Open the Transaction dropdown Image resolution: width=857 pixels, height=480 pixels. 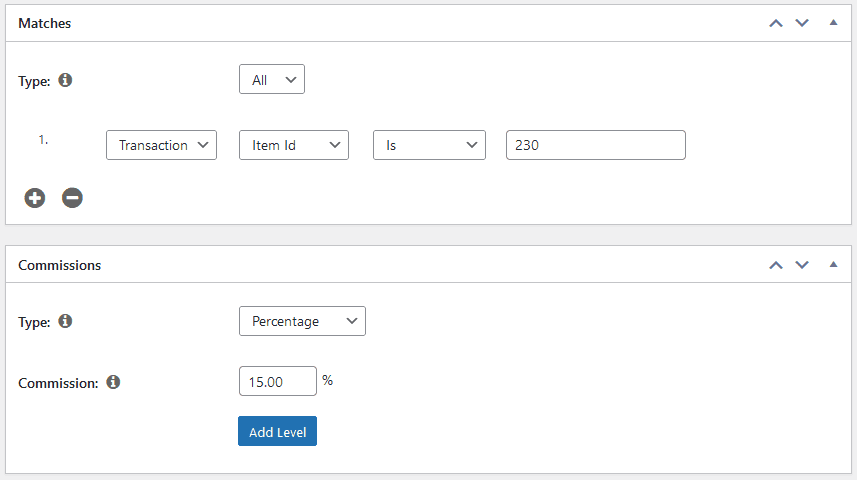click(161, 145)
